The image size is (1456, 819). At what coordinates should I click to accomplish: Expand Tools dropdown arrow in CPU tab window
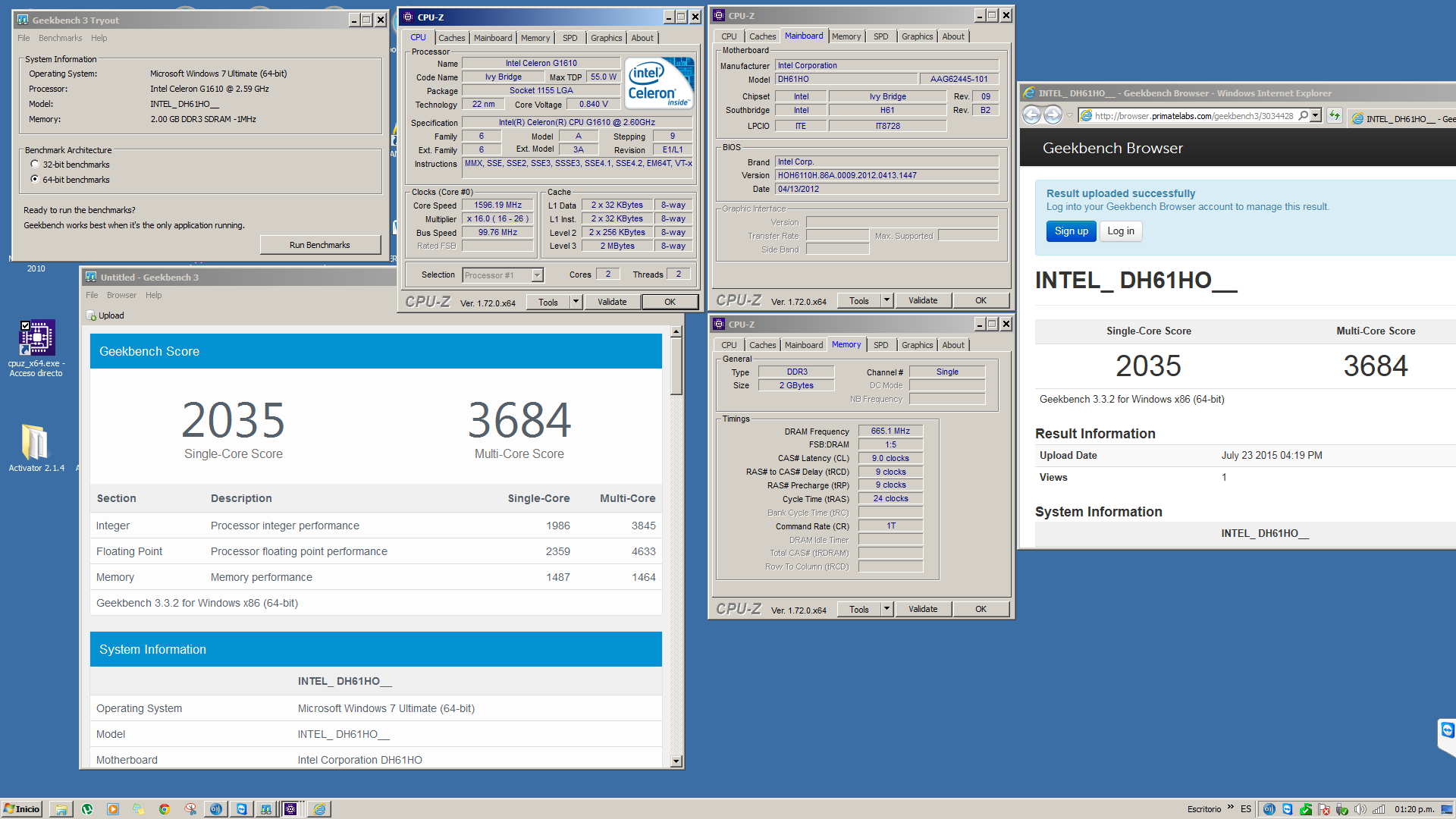[576, 302]
